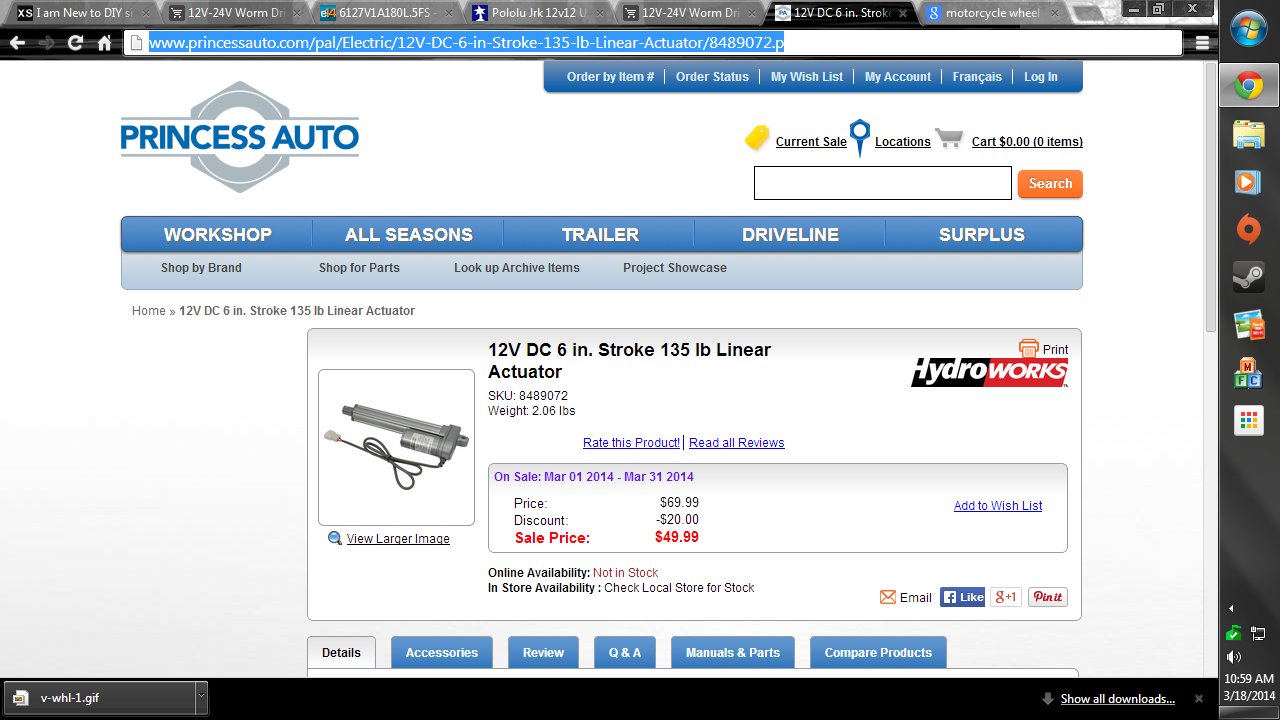Viewport: 1280px width, 720px height.
Task: Click the orange printer icon
Action: [1029, 348]
